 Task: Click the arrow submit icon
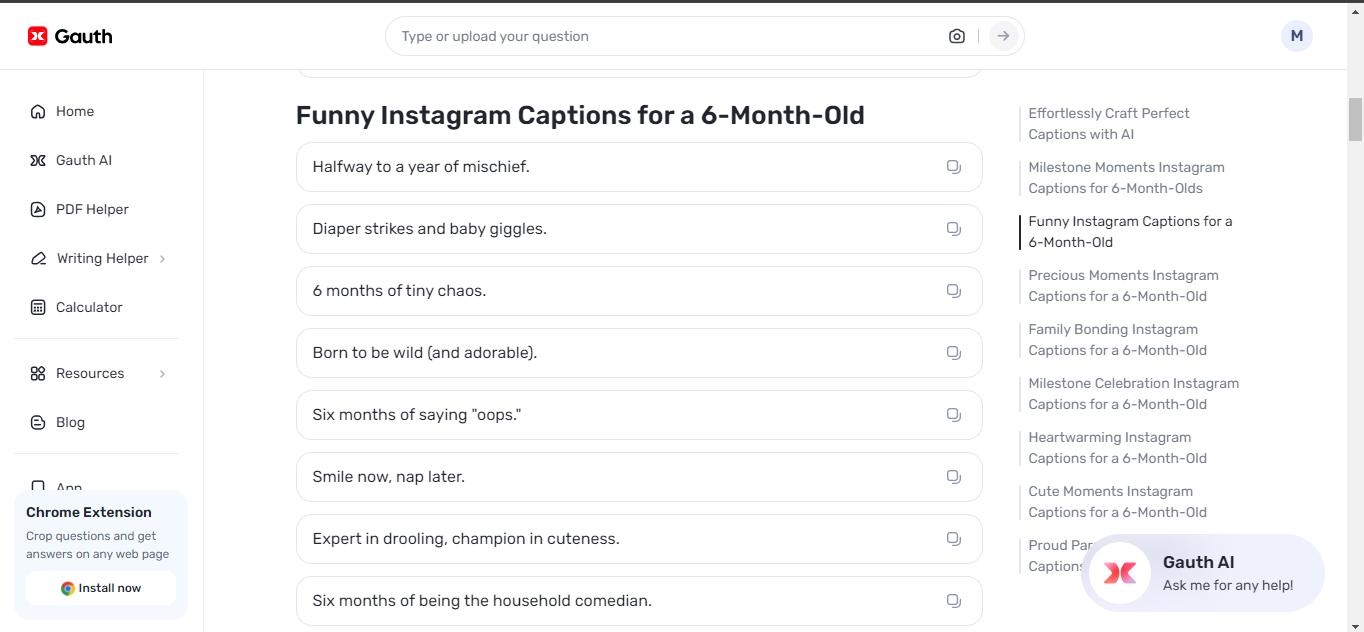pos(1003,35)
